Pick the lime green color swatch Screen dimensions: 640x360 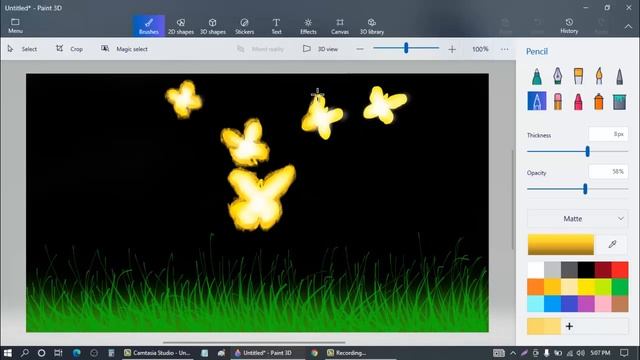(603, 287)
